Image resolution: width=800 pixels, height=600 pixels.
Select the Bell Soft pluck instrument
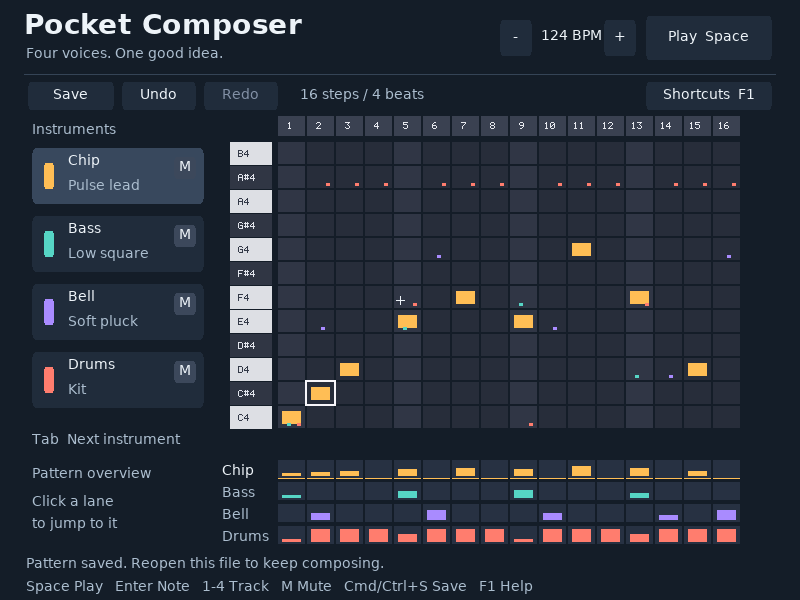[x=118, y=312]
